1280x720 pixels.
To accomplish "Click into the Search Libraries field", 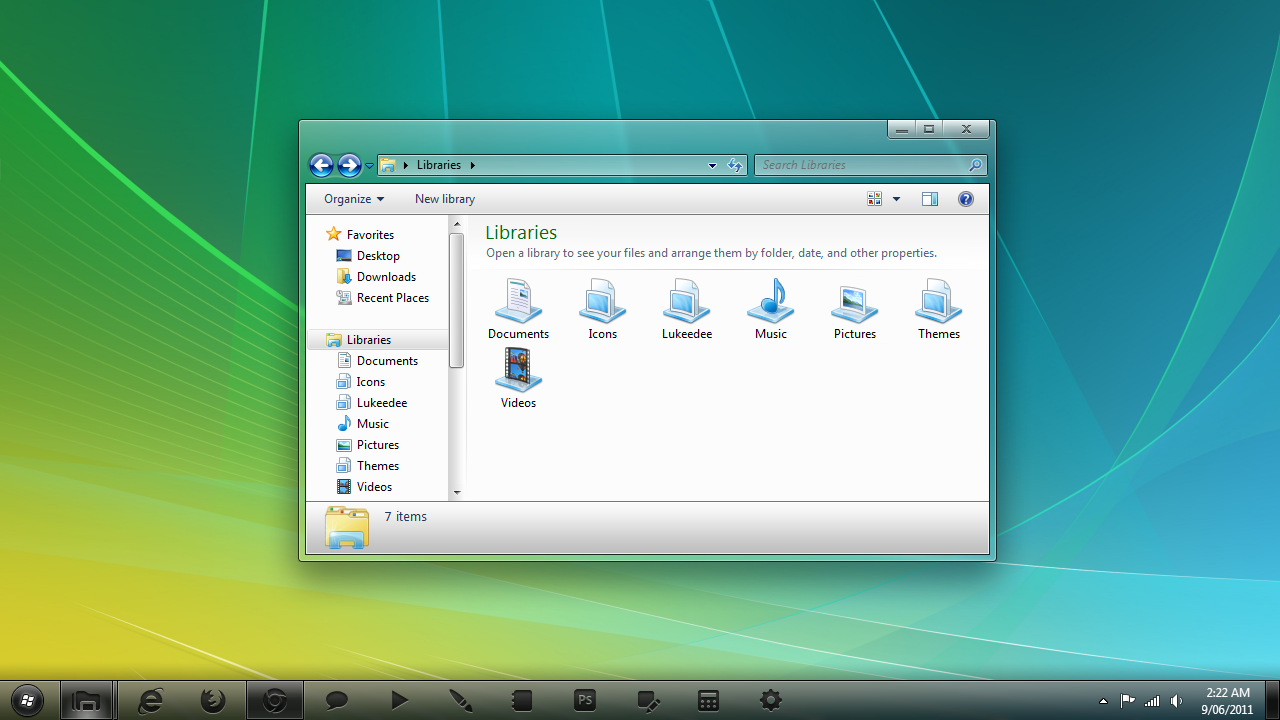I will (x=862, y=165).
